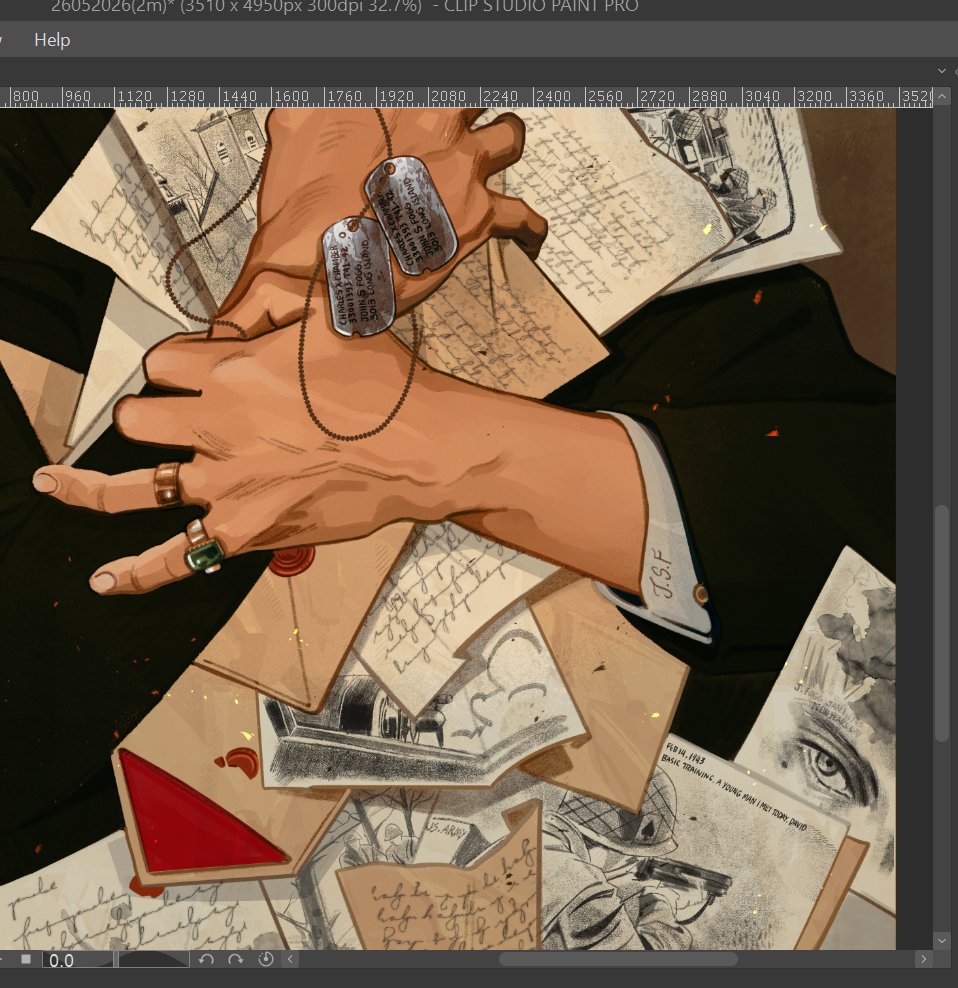The height and width of the screenshot is (988, 958).
Task: Click the horizontal scrollbar left arrow
Action: click(x=289, y=959)
